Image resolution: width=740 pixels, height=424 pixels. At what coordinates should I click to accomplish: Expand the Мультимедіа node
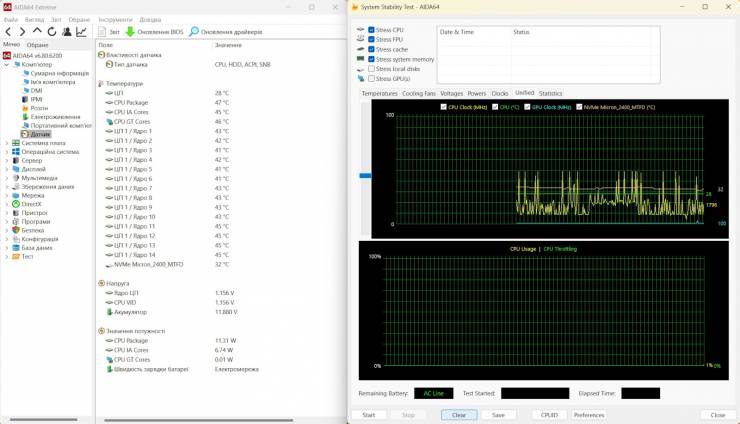click(7, 178)
